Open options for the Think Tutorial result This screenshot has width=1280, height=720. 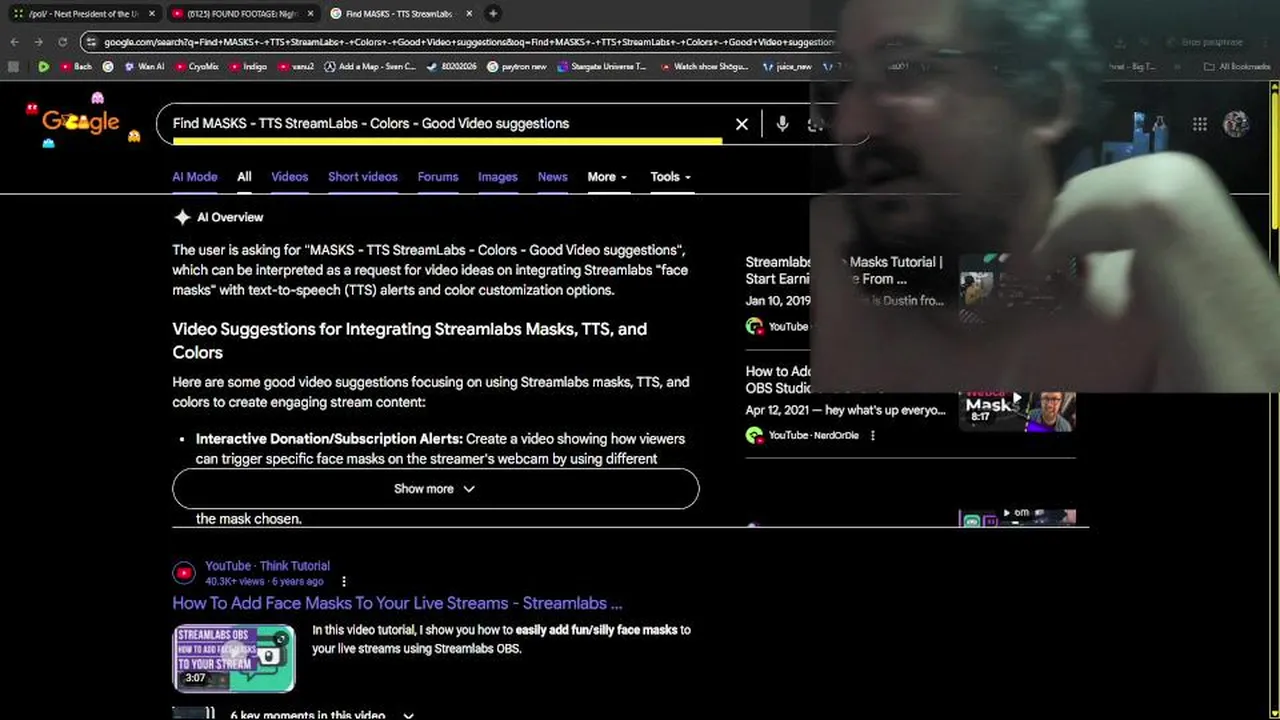point(344,581)
